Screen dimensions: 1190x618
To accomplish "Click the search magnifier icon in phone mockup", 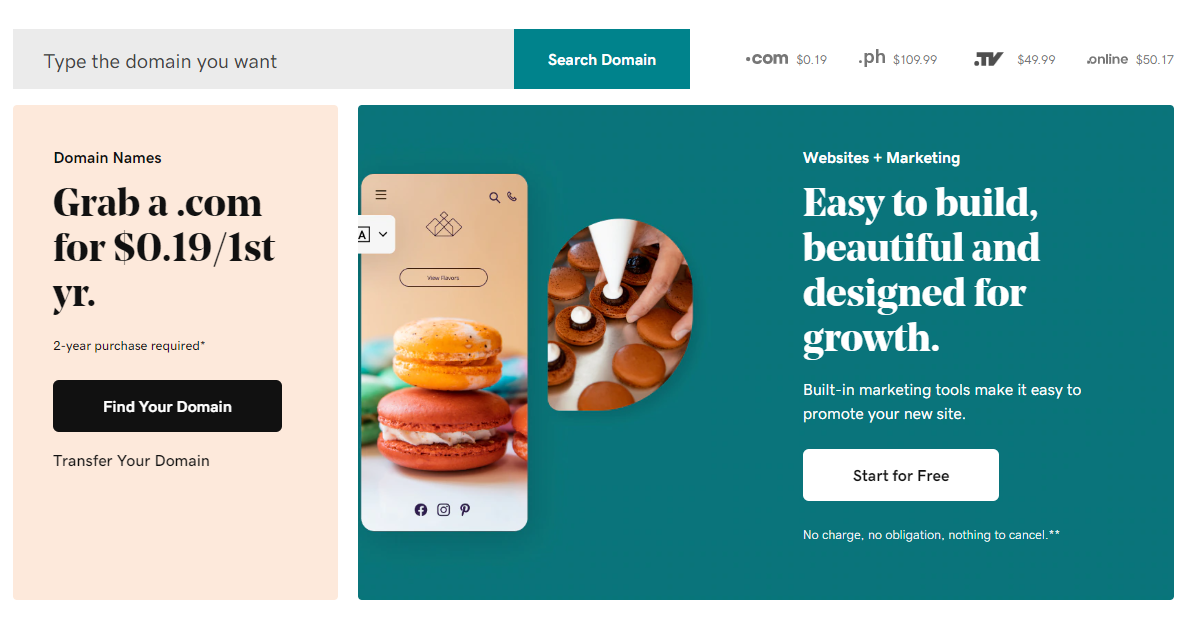I will pyautogui.click(x=494, y=197).
